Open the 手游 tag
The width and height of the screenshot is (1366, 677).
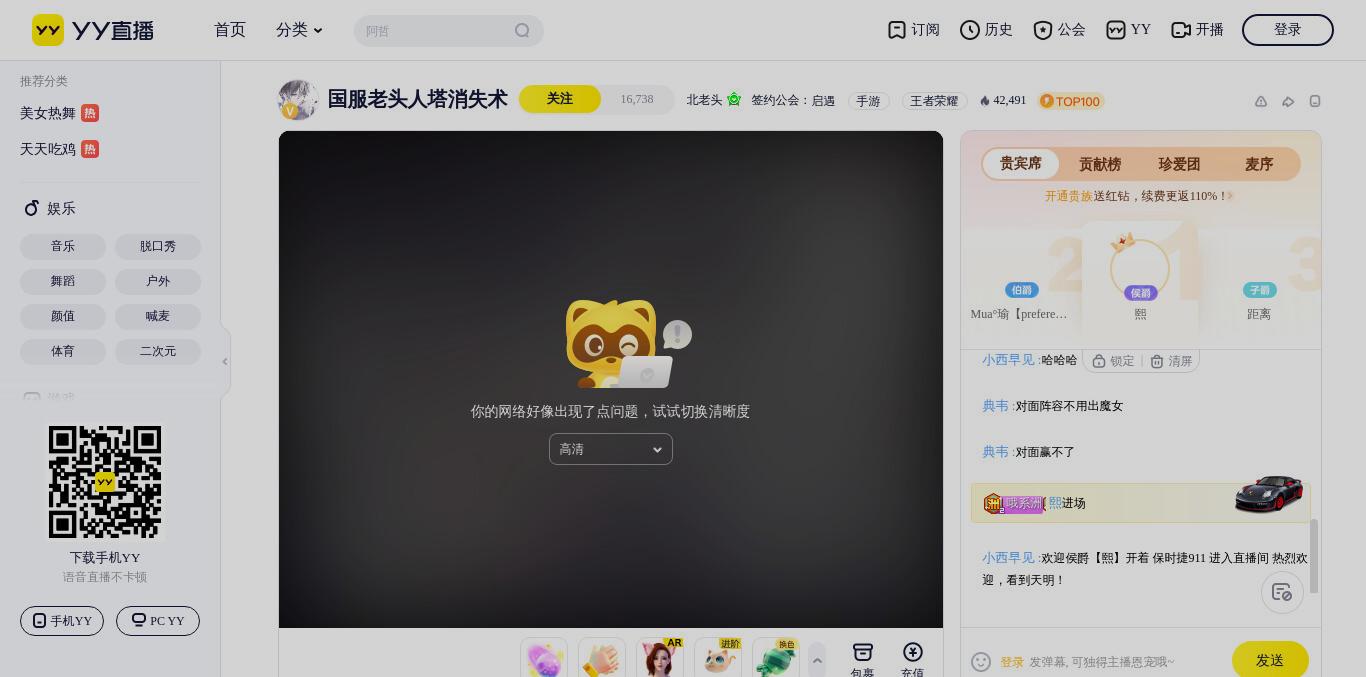pyautogui.click(x=868, y=101)
